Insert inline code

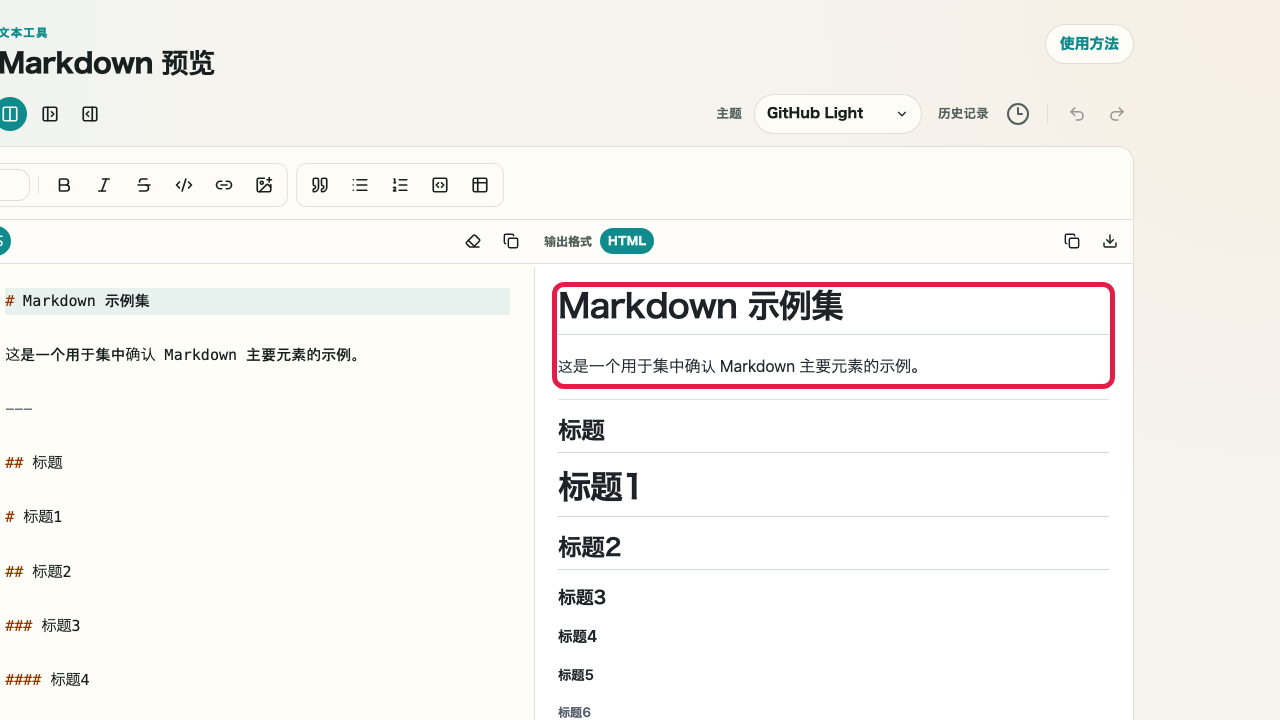pyautogui.click(x=184, y=185)
